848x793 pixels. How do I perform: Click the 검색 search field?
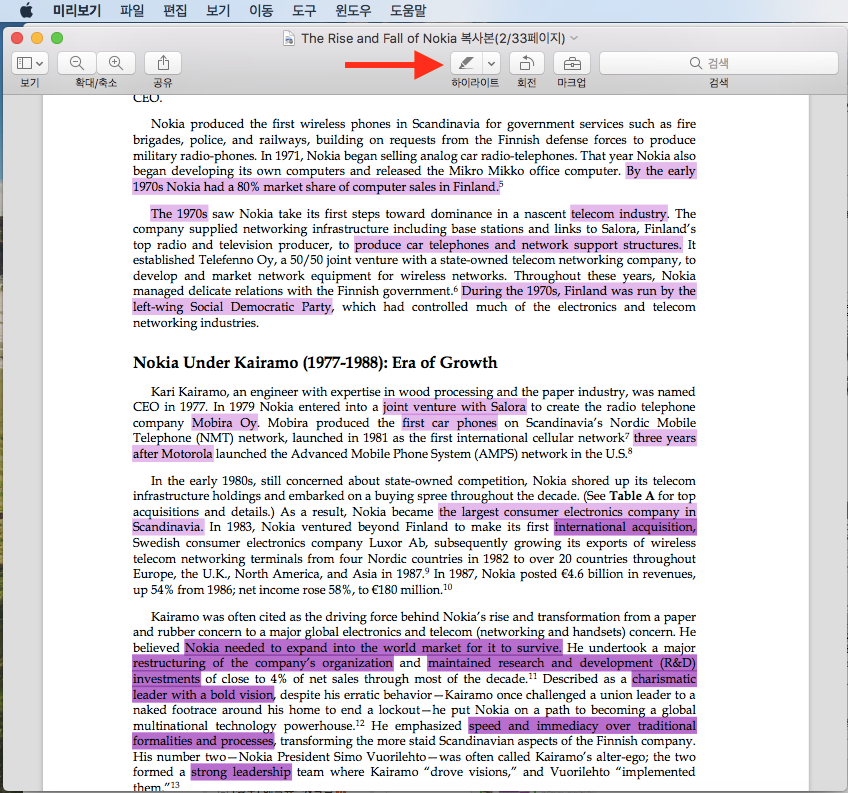point(719,63)
